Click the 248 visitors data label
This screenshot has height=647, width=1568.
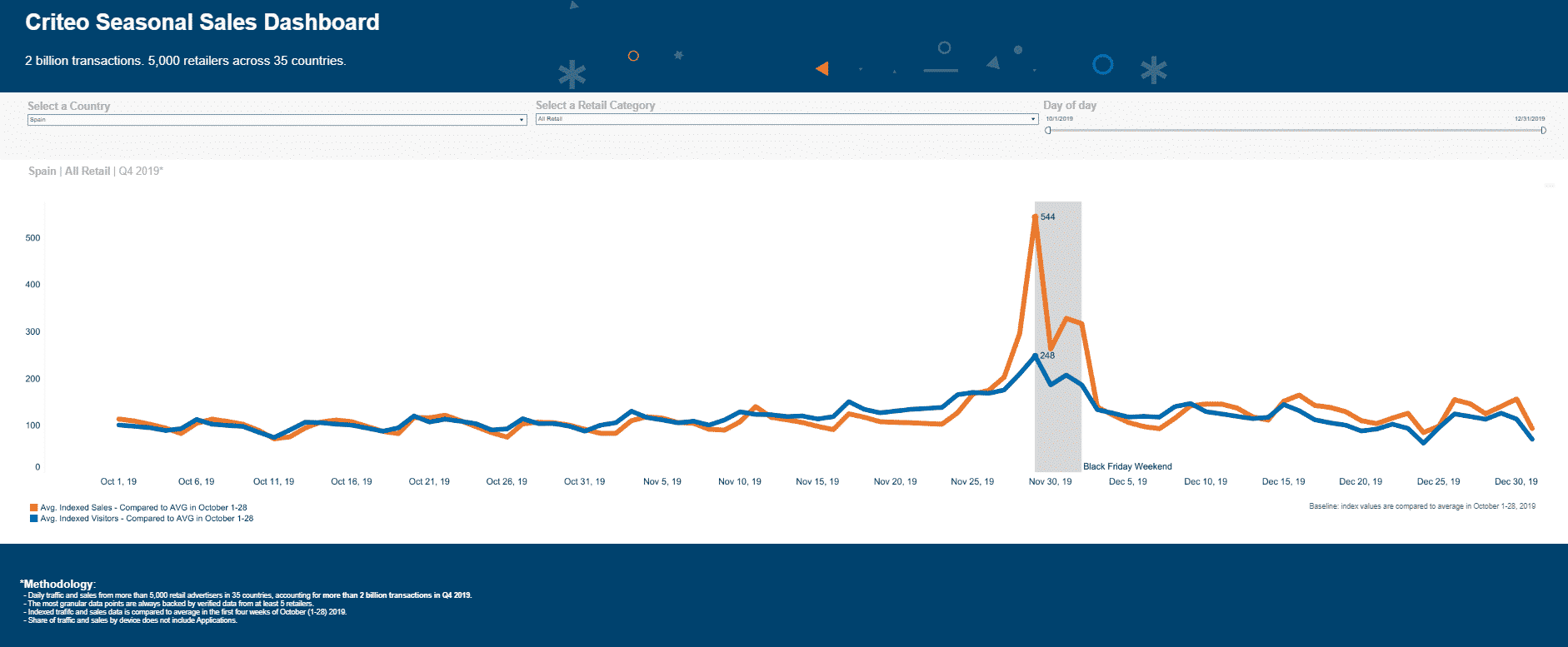pyautogui.click(x=1047, y=355)
